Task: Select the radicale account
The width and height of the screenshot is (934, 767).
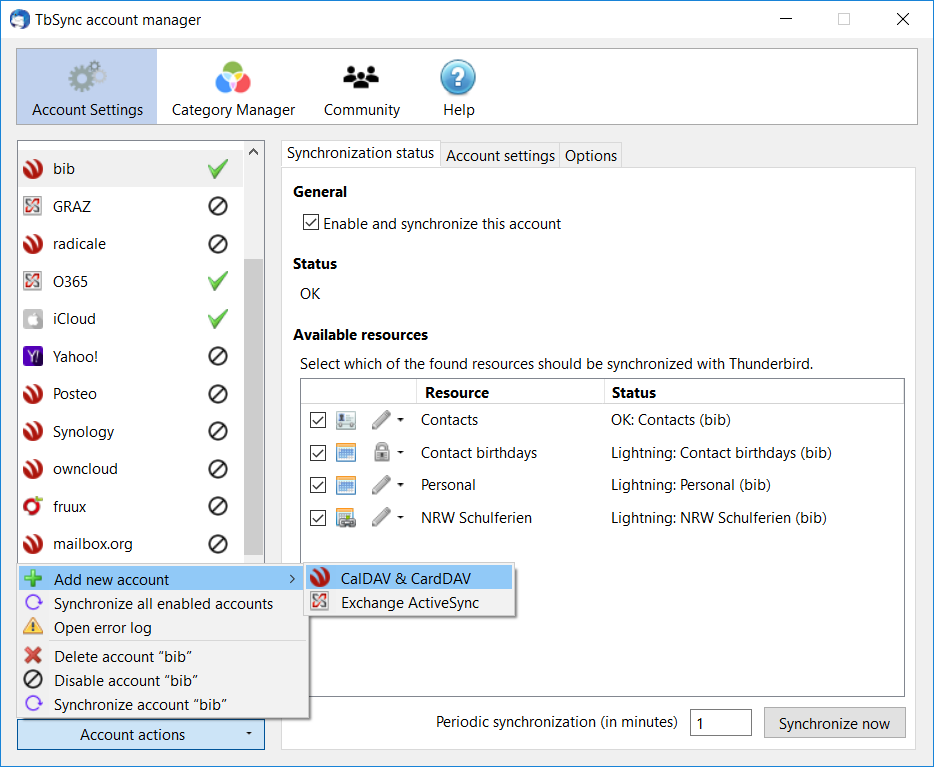Action: click(x=131, y=244)
